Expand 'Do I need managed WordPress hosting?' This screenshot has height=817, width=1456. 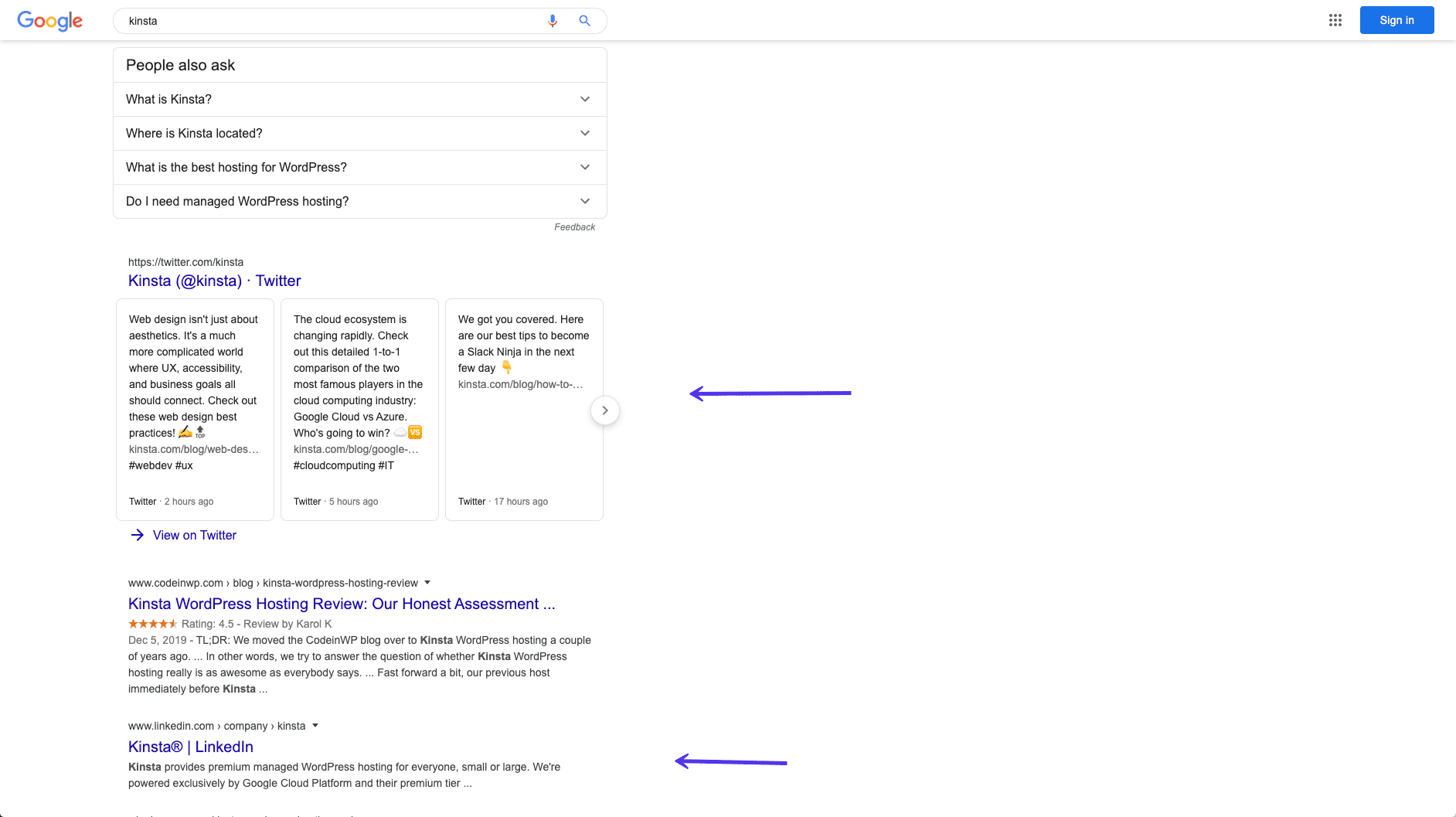coord(360,201)
